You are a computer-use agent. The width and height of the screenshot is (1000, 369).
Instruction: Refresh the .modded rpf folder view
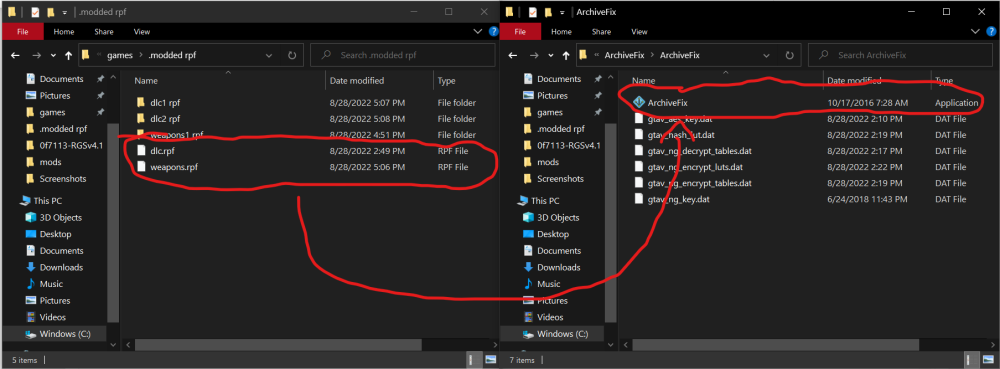(292, 55)
